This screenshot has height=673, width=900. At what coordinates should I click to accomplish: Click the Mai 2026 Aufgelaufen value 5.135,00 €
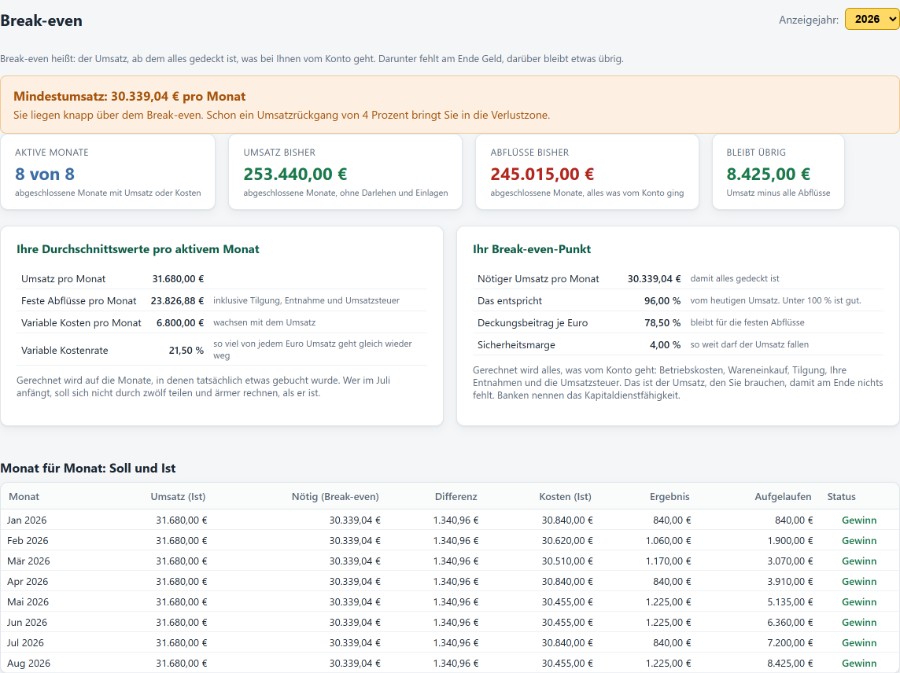[x=790, y=602]
